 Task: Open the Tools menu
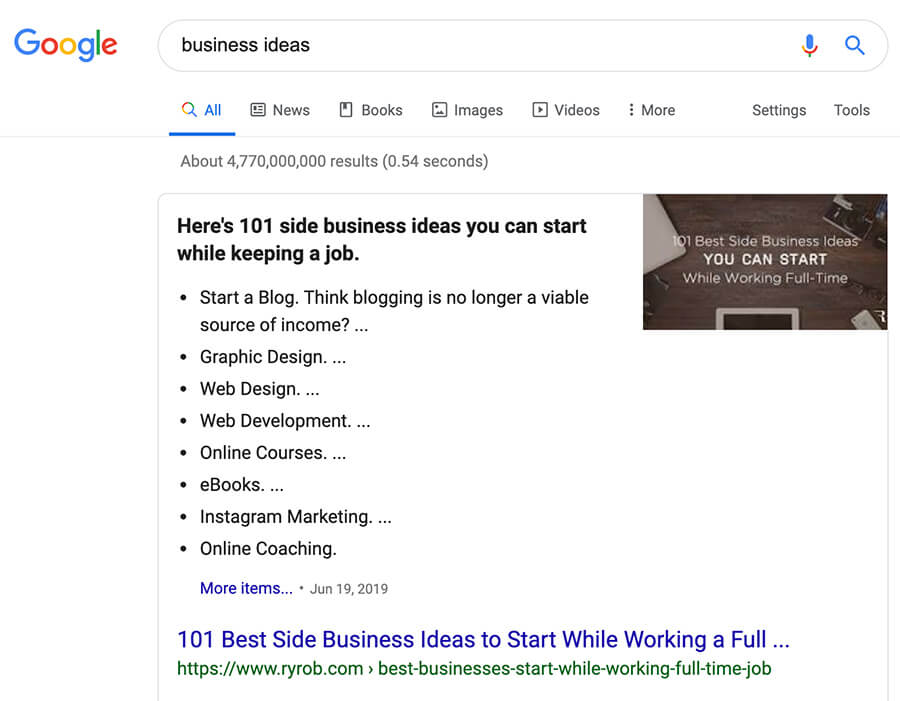tap(851, 110)
